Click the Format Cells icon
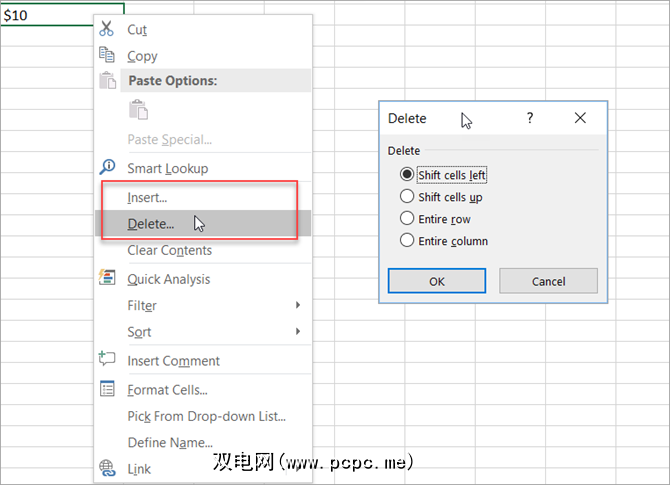 [108, 389]
